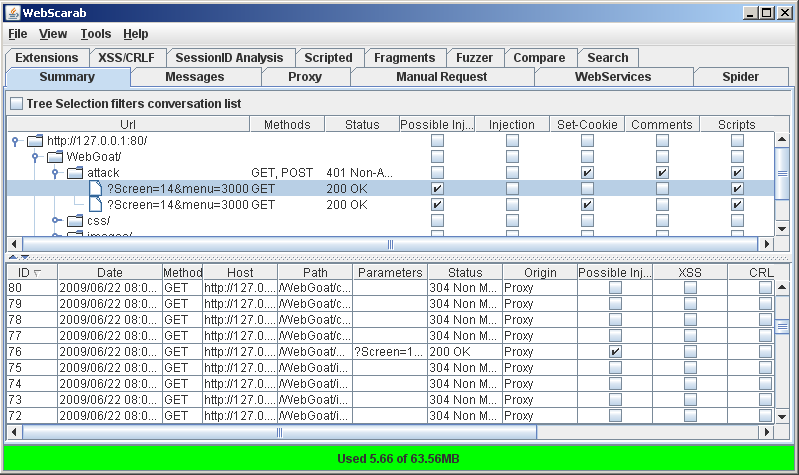Click the sort arrow in the ID column header
This screenshot has height=475, width=799.
click(38, 272)
